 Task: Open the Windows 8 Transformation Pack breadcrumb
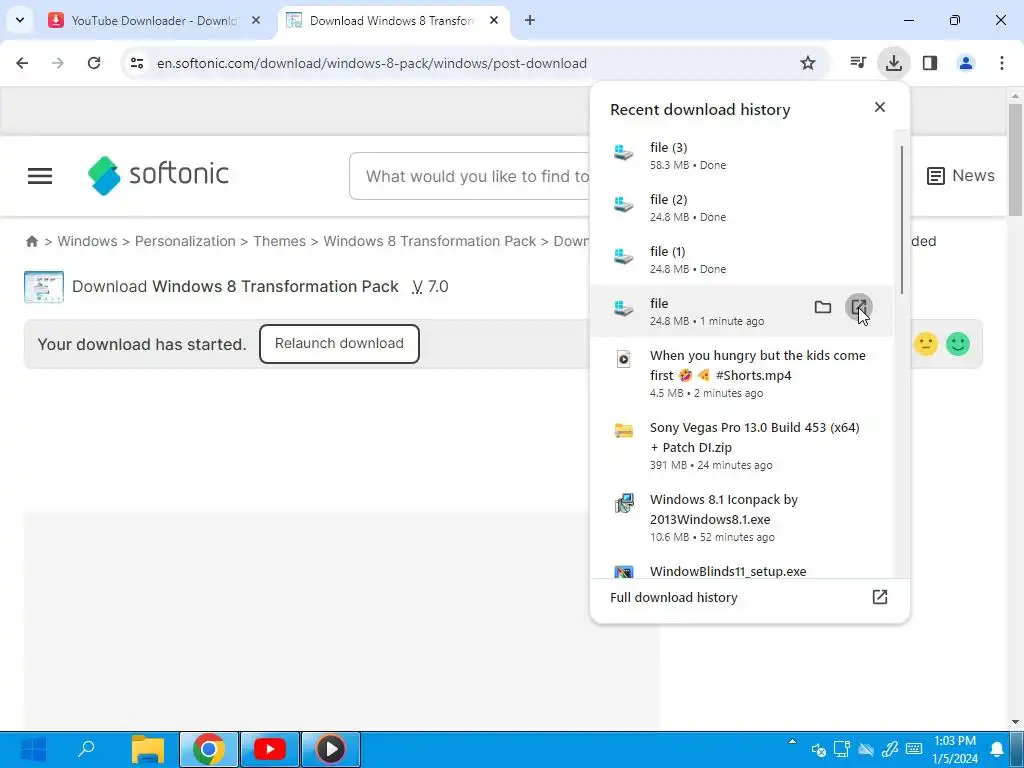click(430, 241)
